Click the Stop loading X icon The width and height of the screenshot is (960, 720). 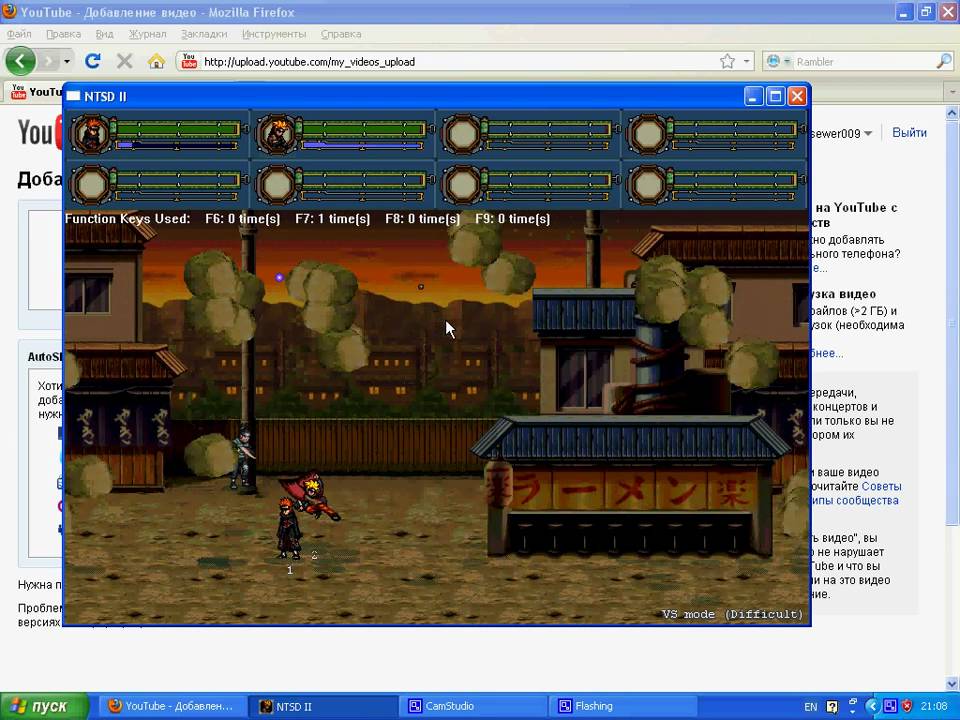tap(124, 61)
